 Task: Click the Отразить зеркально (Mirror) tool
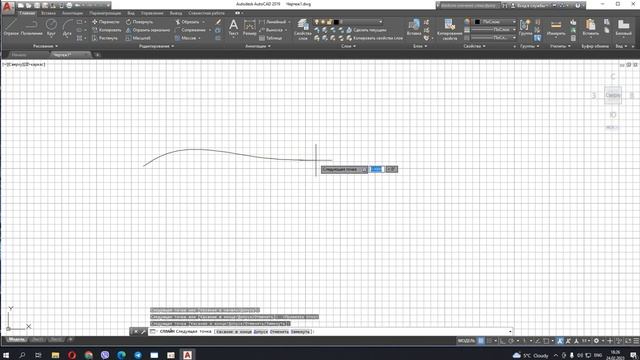coord(148,30)
